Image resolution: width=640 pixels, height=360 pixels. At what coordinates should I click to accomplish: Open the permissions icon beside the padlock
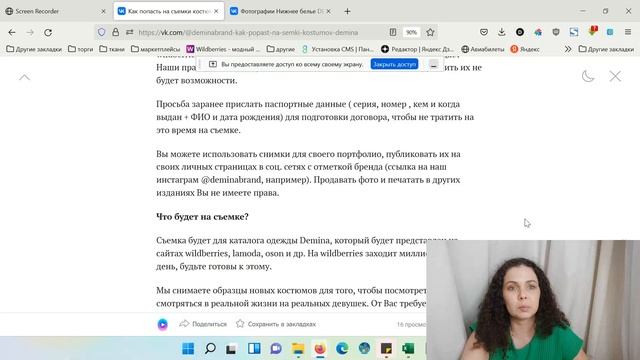129,32
